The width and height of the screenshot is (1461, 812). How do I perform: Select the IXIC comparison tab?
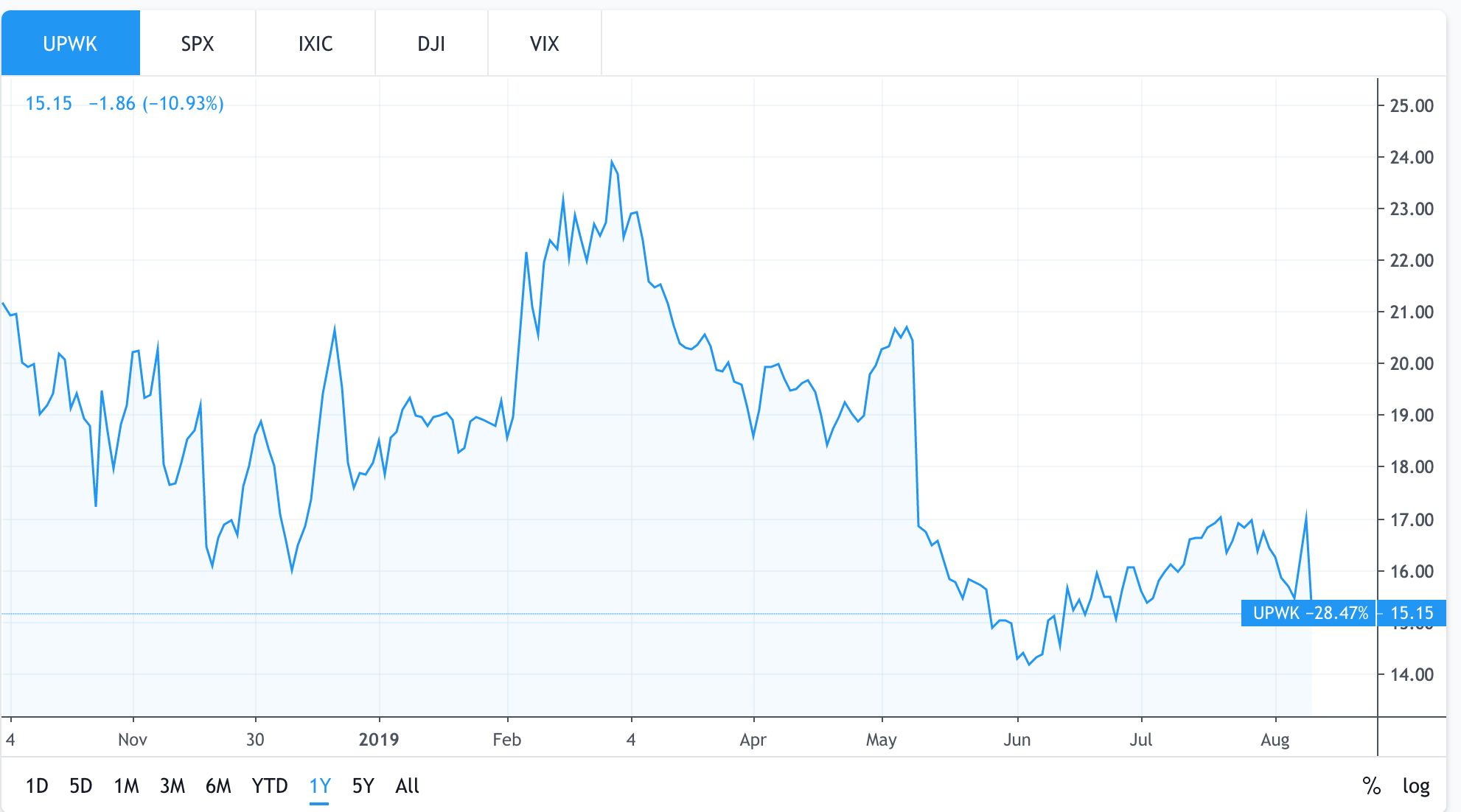(x=315, y=43)
